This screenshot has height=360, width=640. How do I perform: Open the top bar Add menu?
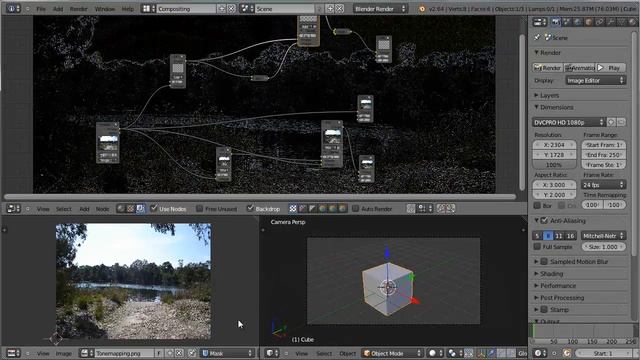(x=58, y=9)
